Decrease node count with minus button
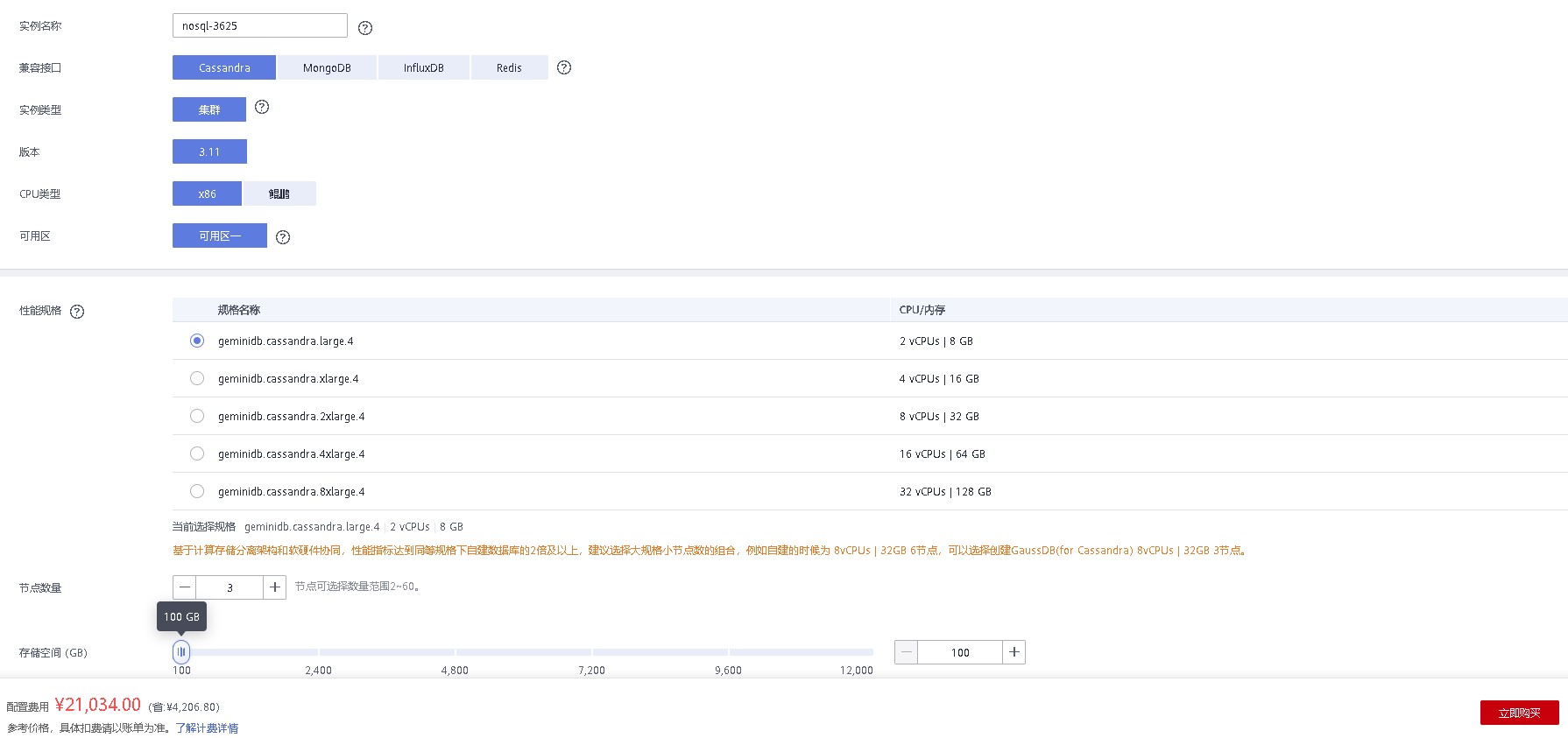This screenshot has height=738, width=1568. pyautogui.click(x=185, y=587)
